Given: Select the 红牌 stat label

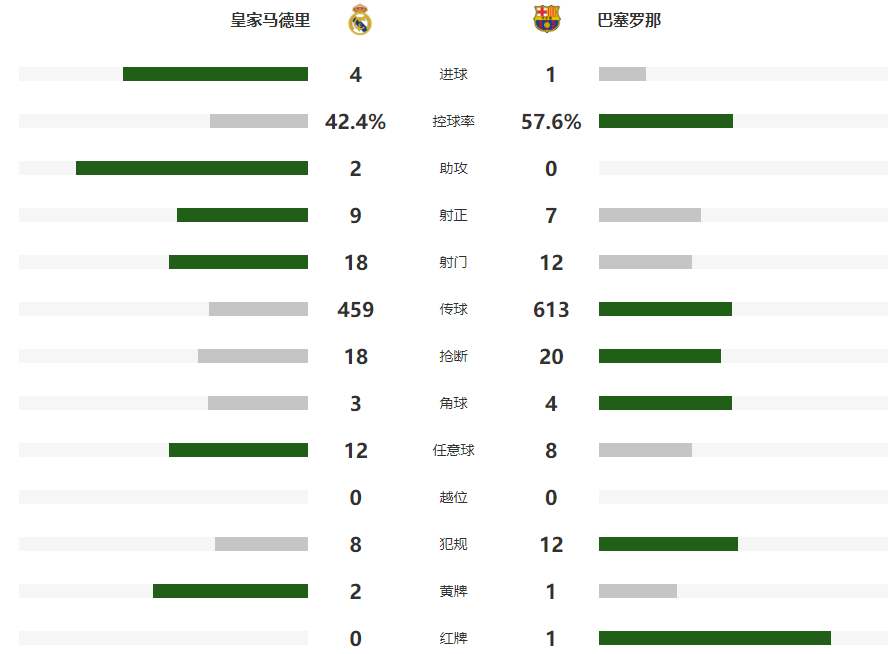Looking at the screenshot, I should 453,638.
